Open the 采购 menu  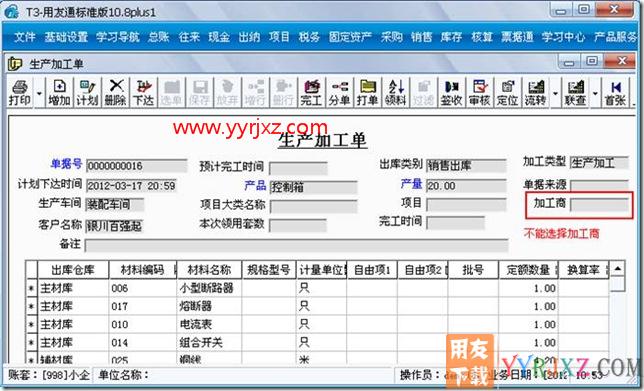(391, 37)
